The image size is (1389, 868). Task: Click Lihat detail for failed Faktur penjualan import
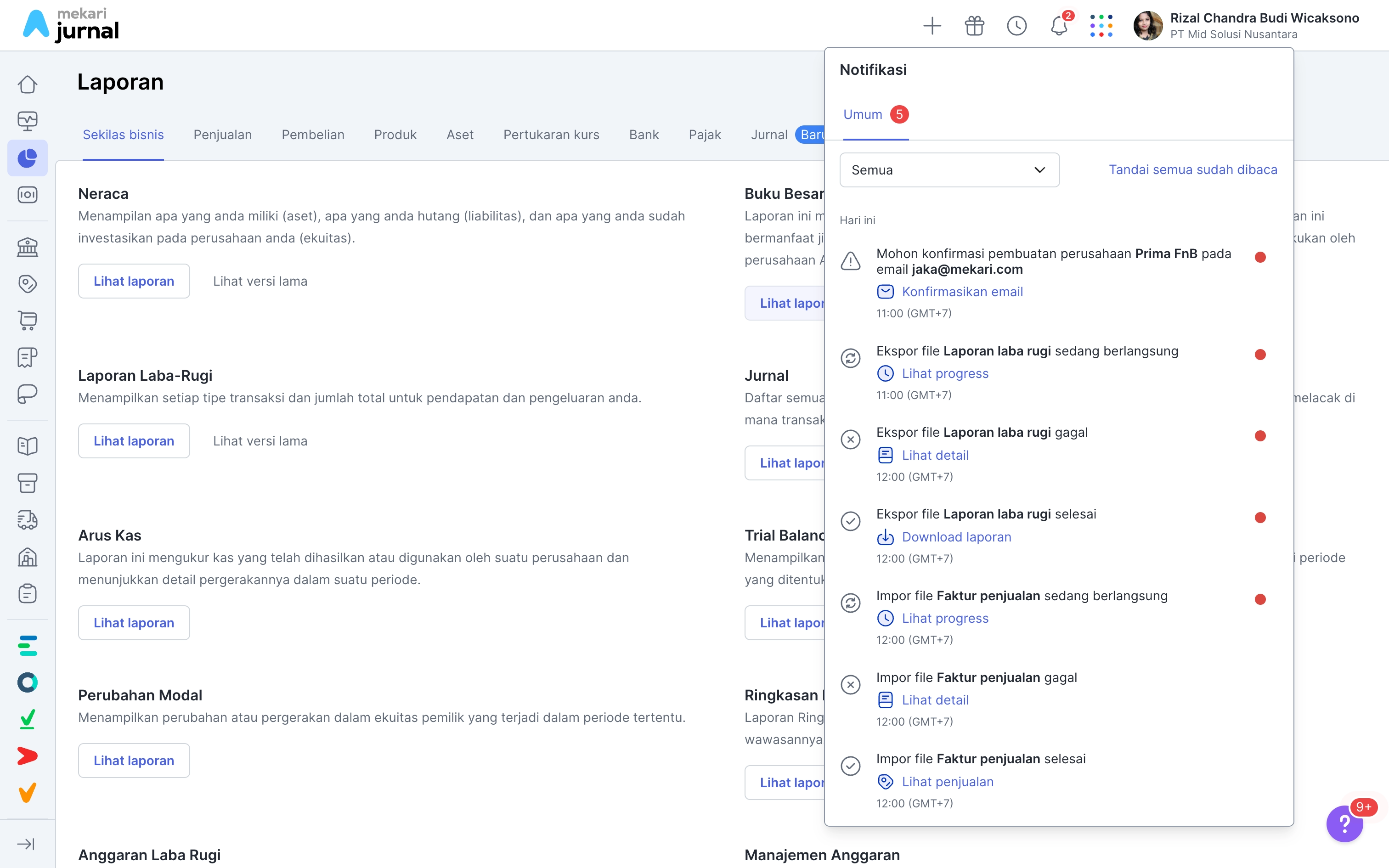click(935, 700)
